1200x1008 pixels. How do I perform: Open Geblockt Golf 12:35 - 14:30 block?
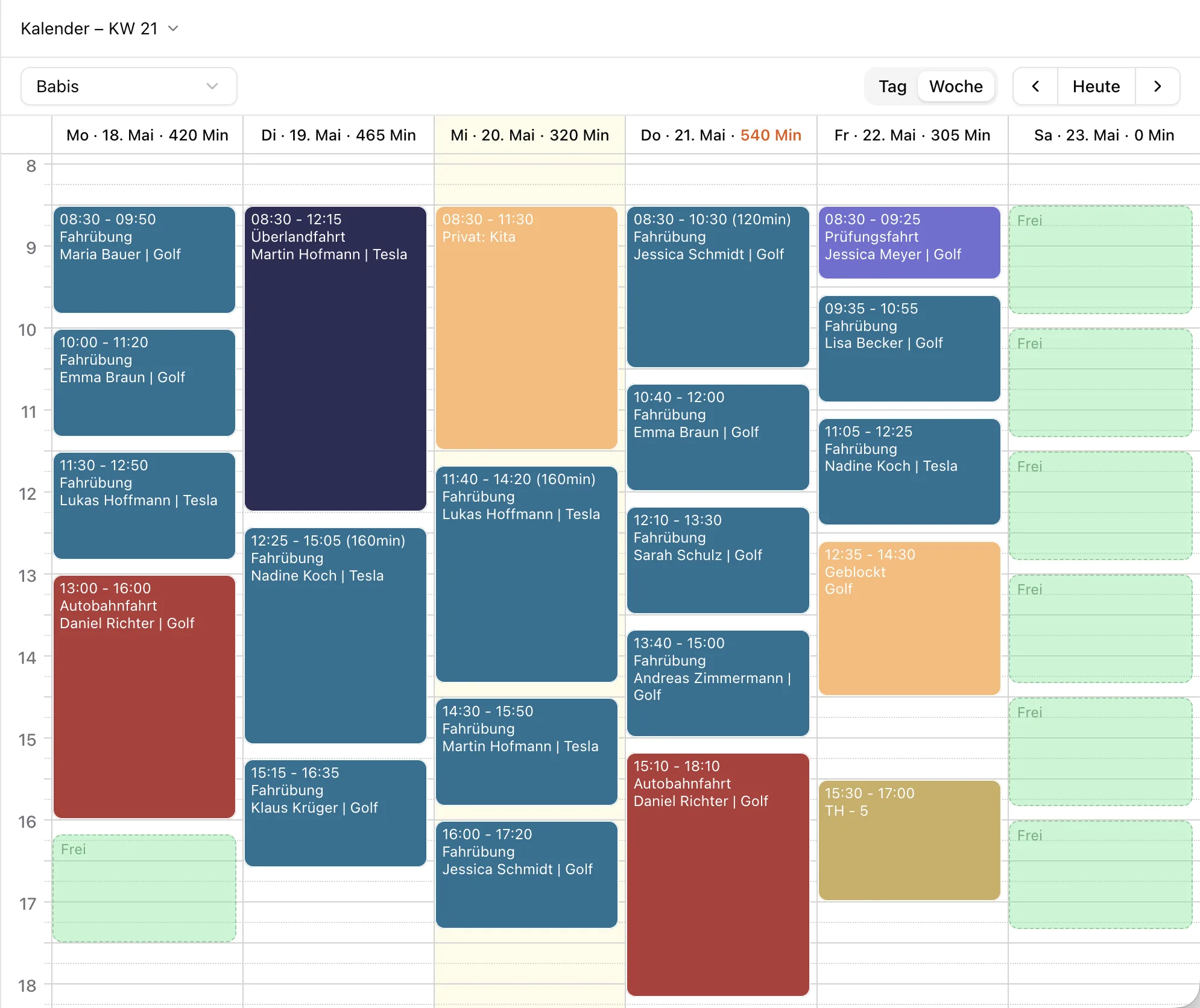point(909,619)
